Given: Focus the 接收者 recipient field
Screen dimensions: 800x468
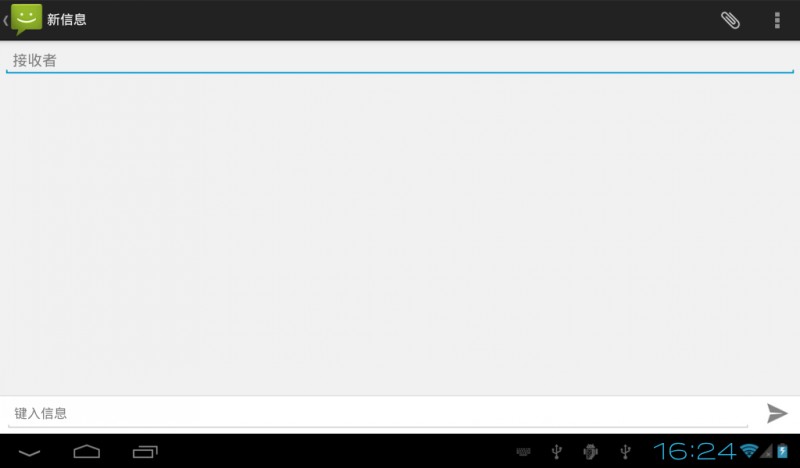Looking at the screenshot, I should pos(400,61).
